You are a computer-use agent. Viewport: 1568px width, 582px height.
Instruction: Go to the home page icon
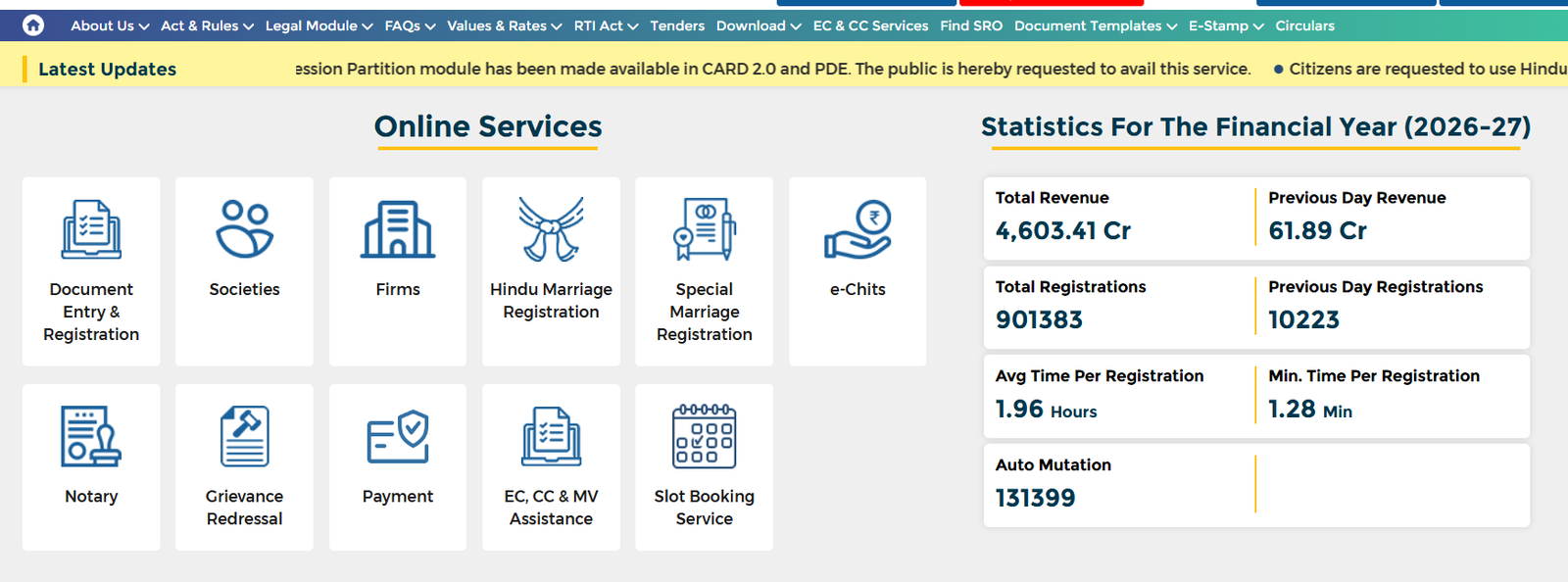(33, 25)
